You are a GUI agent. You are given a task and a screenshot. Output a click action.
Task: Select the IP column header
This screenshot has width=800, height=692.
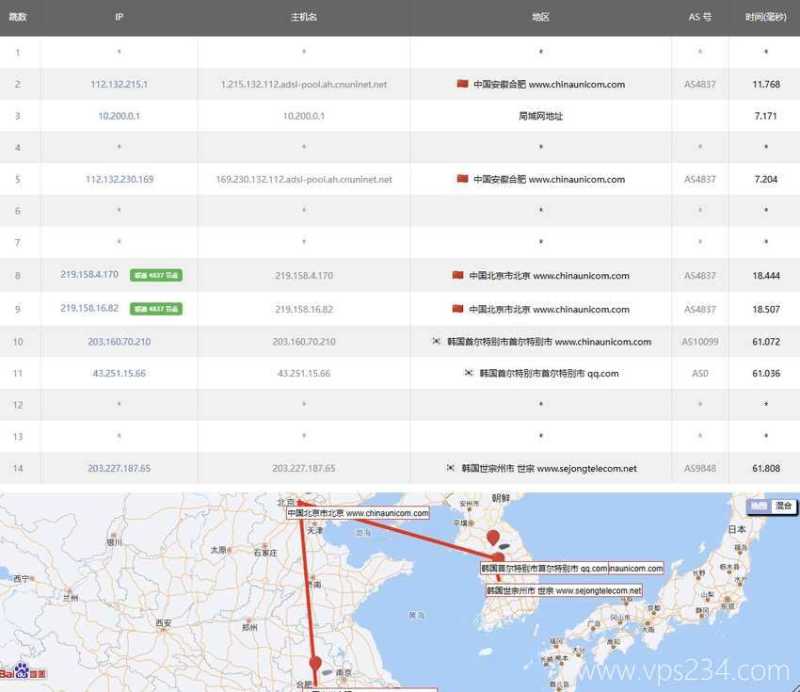[120, 17]
